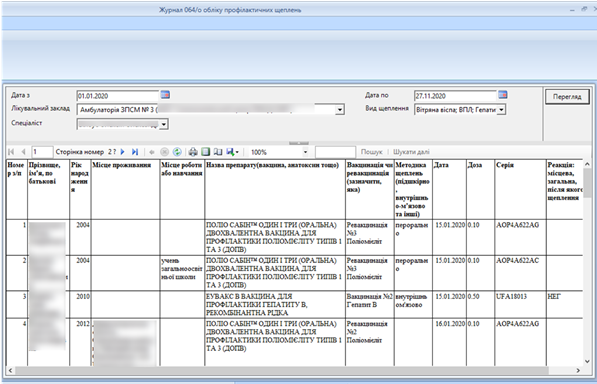
Task: Click the 'Шукати далі' link
Action: point(411,152)
